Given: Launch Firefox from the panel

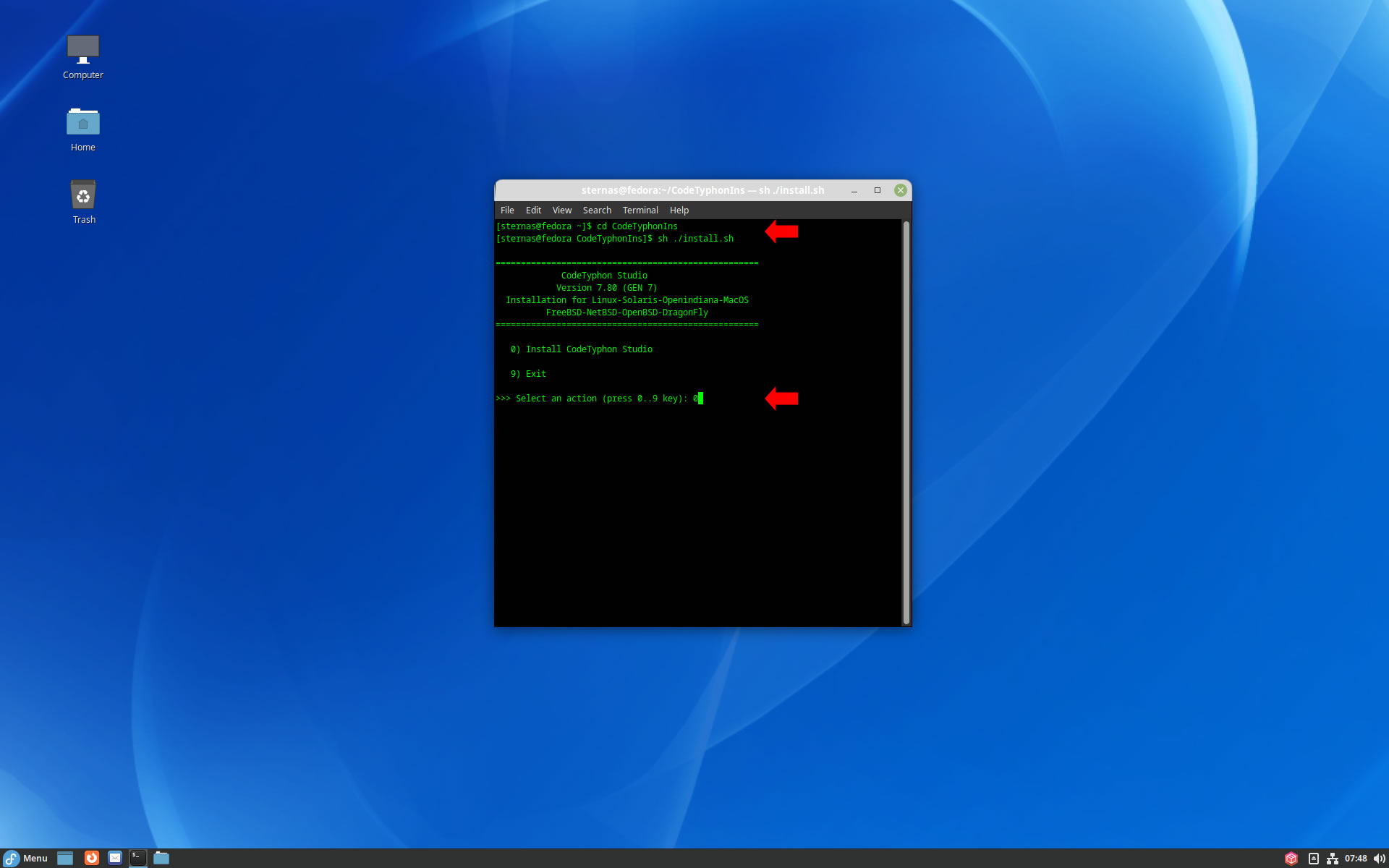Looking at the screenshot, I should point(91,858).
